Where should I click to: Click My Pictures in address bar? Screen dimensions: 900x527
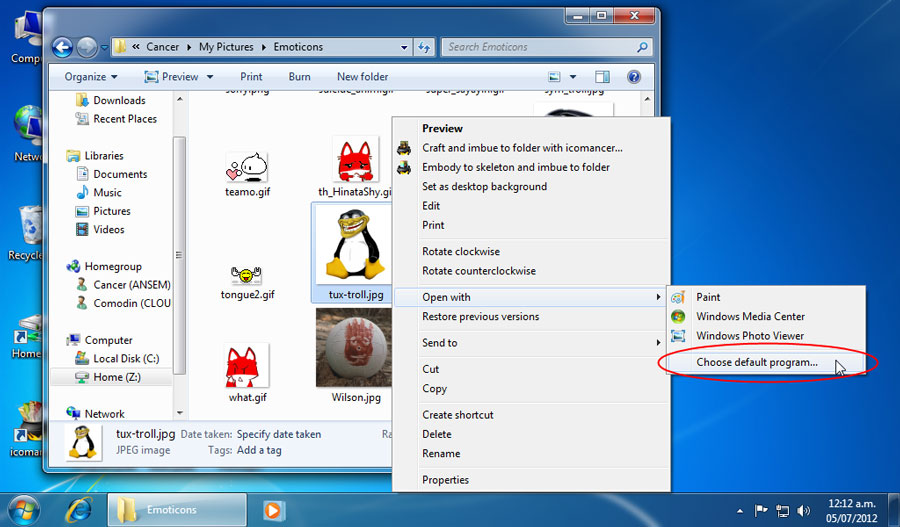pyautogui.click(x=226, y=47)
